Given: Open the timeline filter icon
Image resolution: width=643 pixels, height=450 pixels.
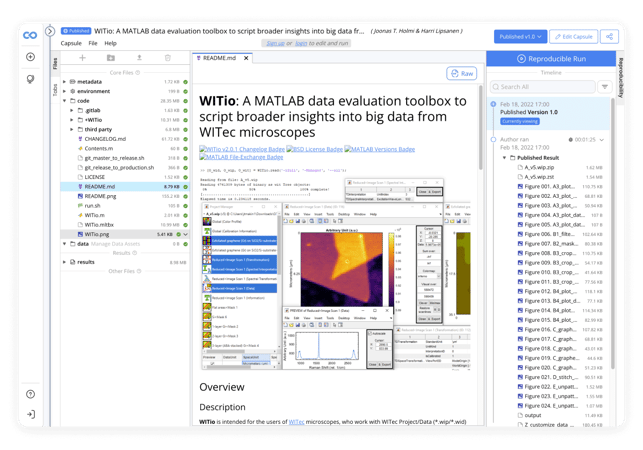Looking at the screenshot, I should point(605,87).
